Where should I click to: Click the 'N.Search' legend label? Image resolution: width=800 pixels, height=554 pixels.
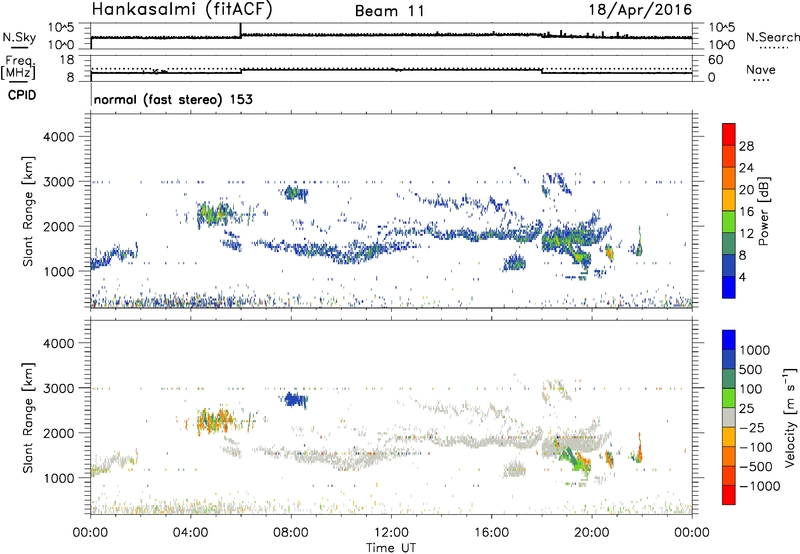(x=772, y=37)
